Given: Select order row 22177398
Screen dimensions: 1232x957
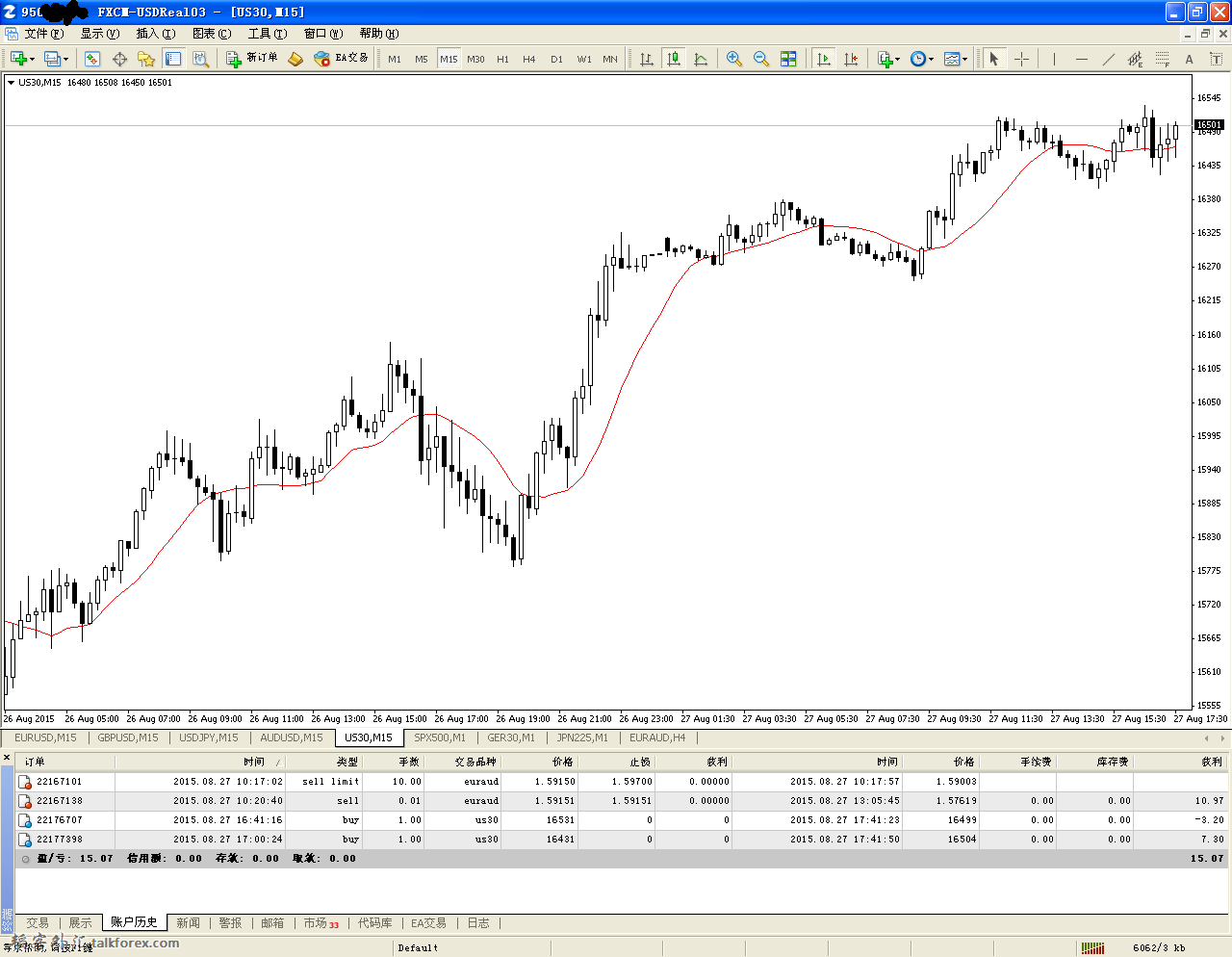Looking at the screenshot, I should point(622,840).
